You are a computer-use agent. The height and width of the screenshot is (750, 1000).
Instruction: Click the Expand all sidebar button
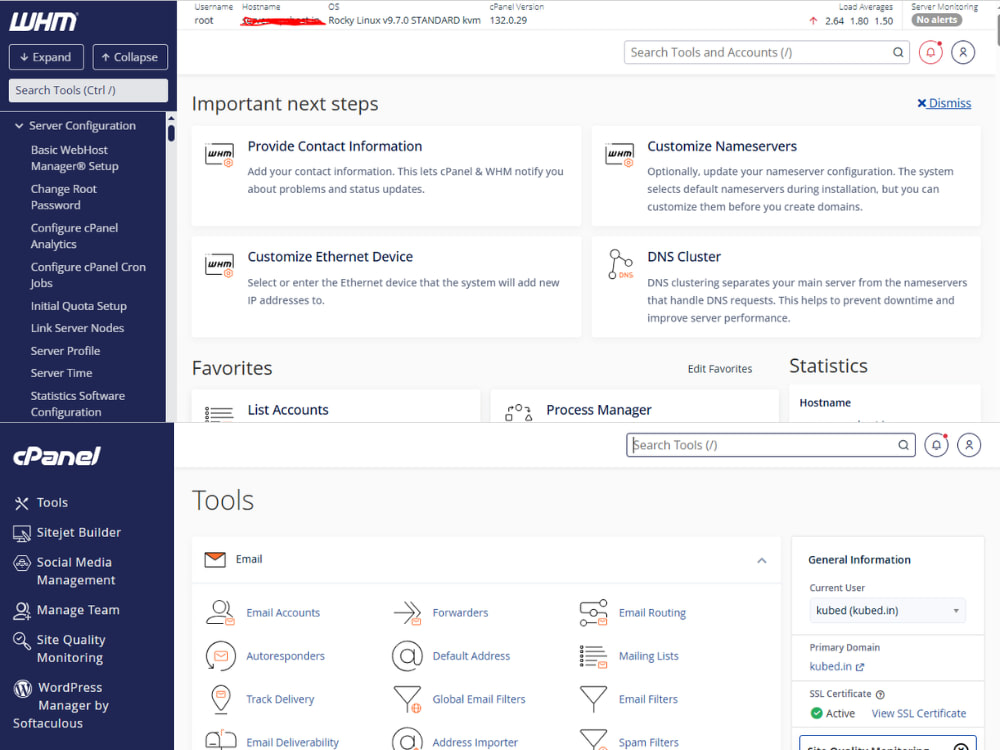coord(46,57)
